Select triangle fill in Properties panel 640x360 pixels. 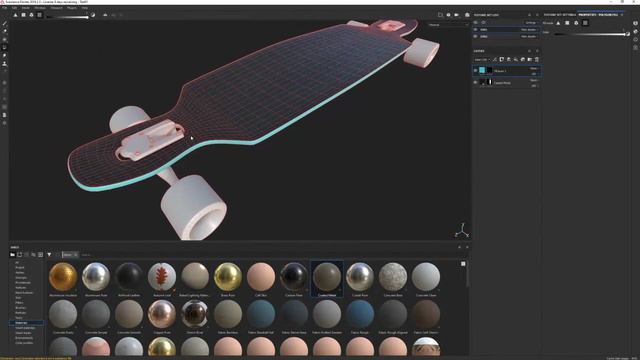tap(558, 23)
